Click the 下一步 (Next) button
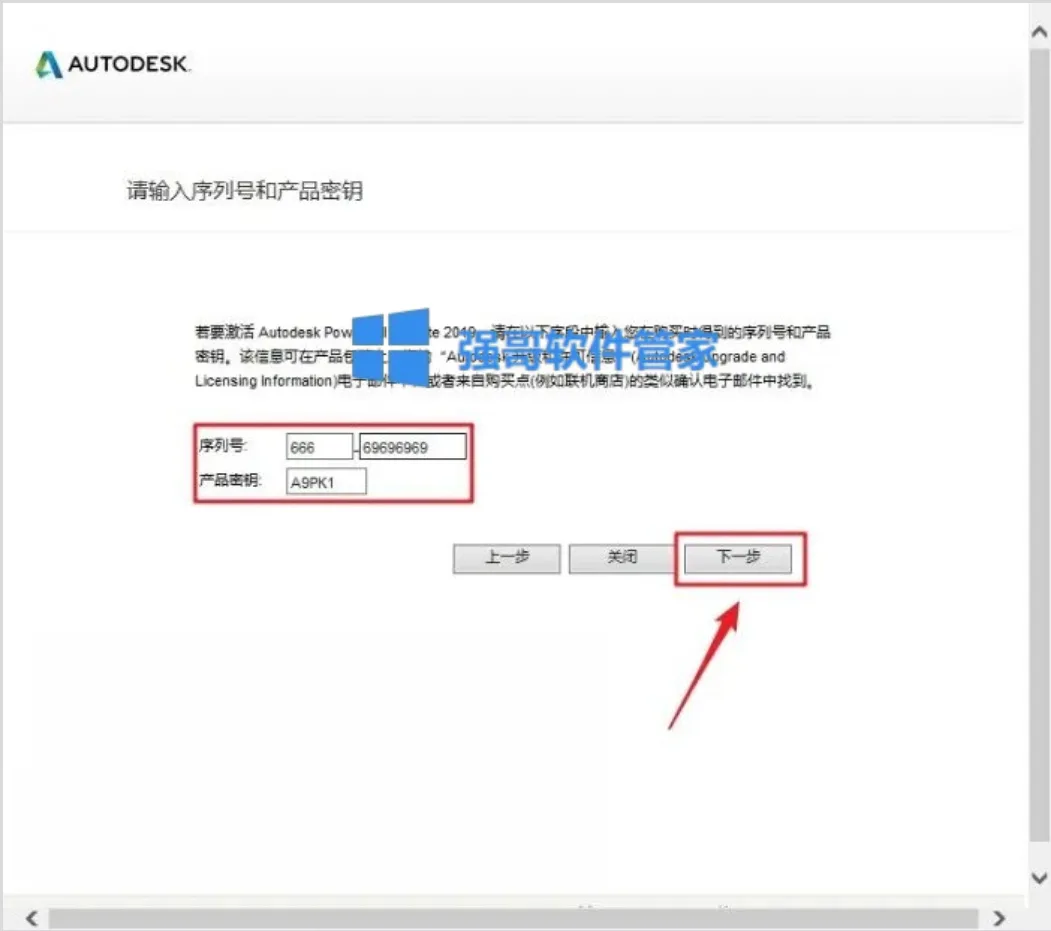 tap(737, 558)
